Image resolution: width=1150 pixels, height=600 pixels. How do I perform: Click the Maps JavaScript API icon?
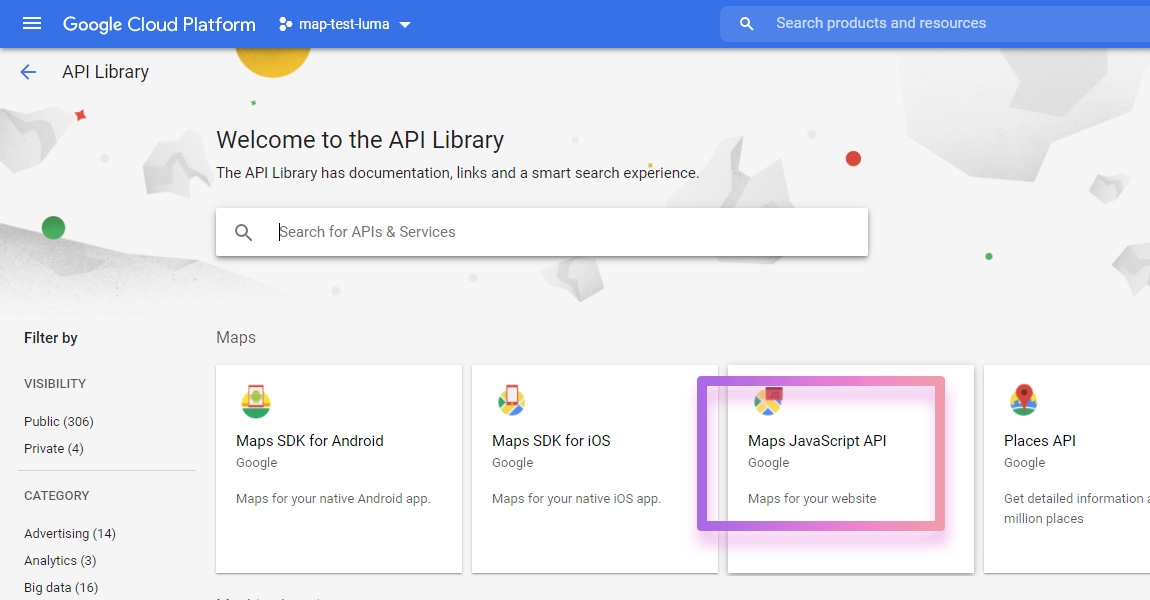[x=768, y=401]
